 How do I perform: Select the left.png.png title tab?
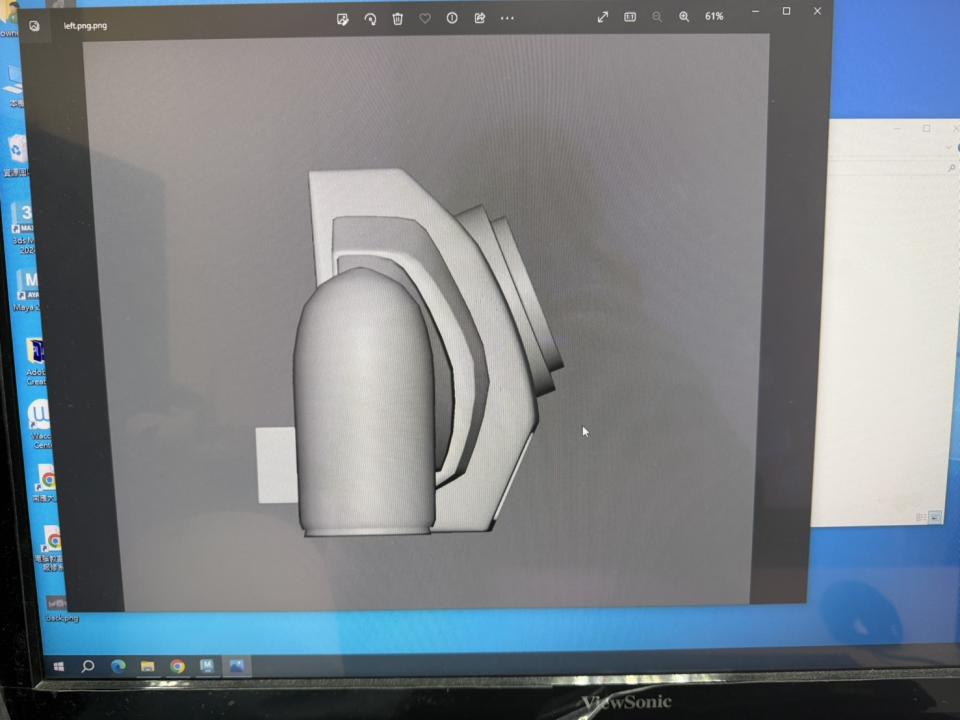click(85, 25)
